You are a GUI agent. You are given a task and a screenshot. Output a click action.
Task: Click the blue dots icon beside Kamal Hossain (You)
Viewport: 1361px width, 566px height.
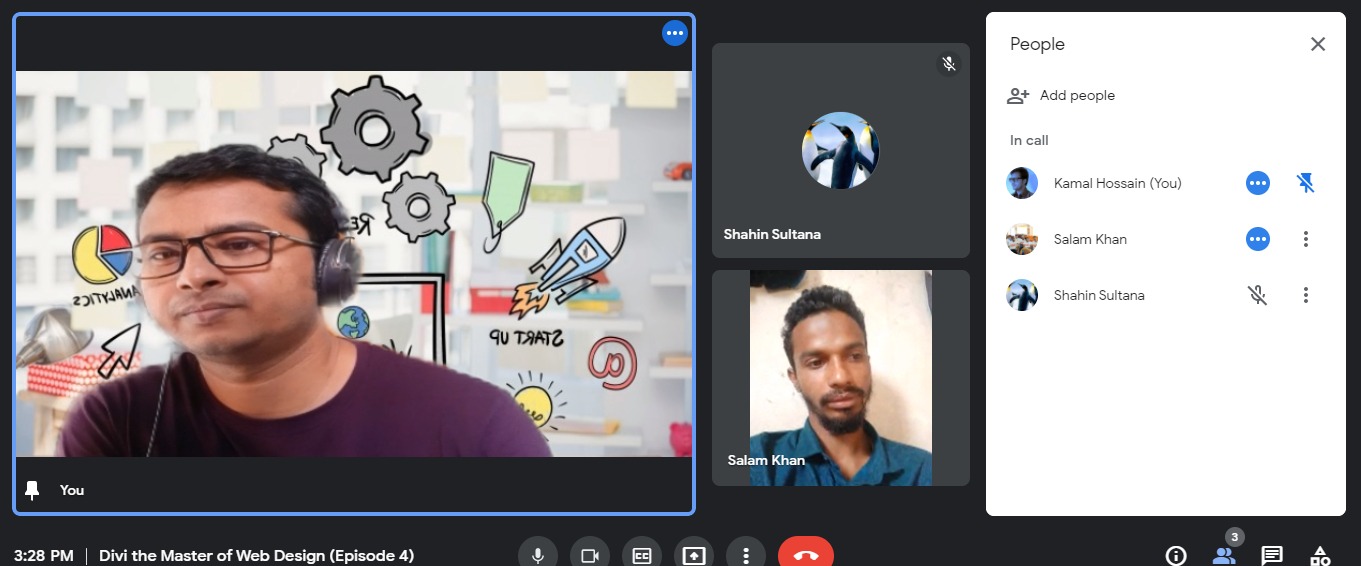pyautogui.click(x=1258, y=183)
